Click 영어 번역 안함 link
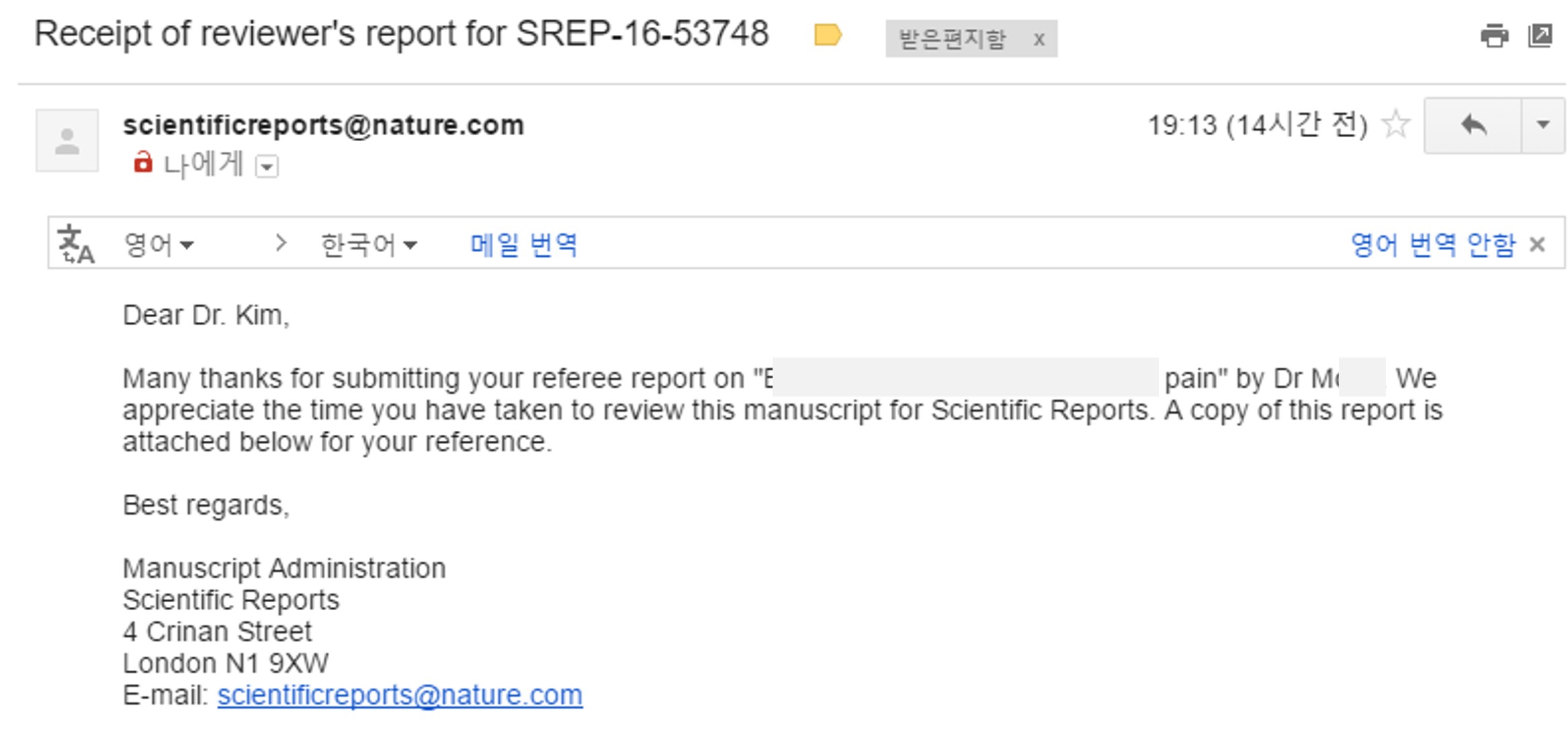Image resolution: width=1568 pixels, height=752 pixels. pos(1433,245)
